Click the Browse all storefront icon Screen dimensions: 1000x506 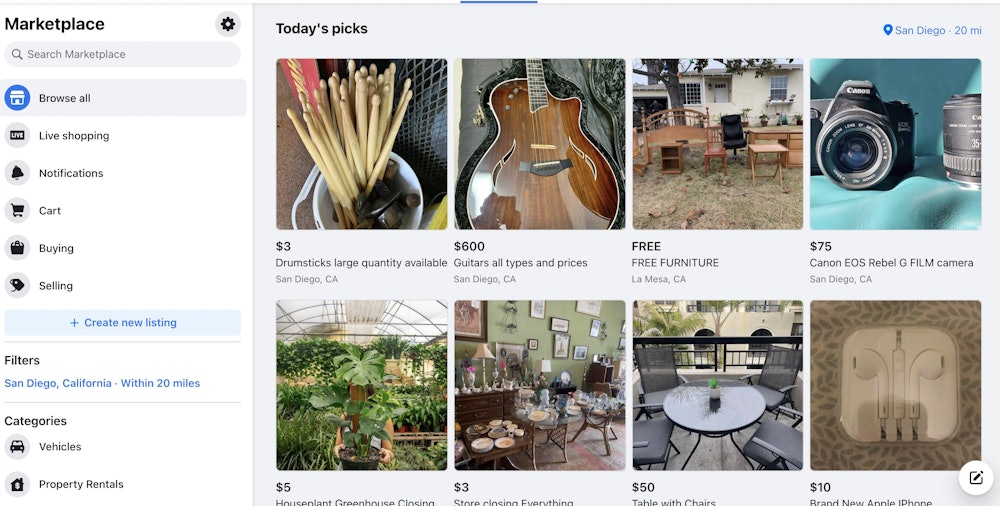(x=17, y=98)
